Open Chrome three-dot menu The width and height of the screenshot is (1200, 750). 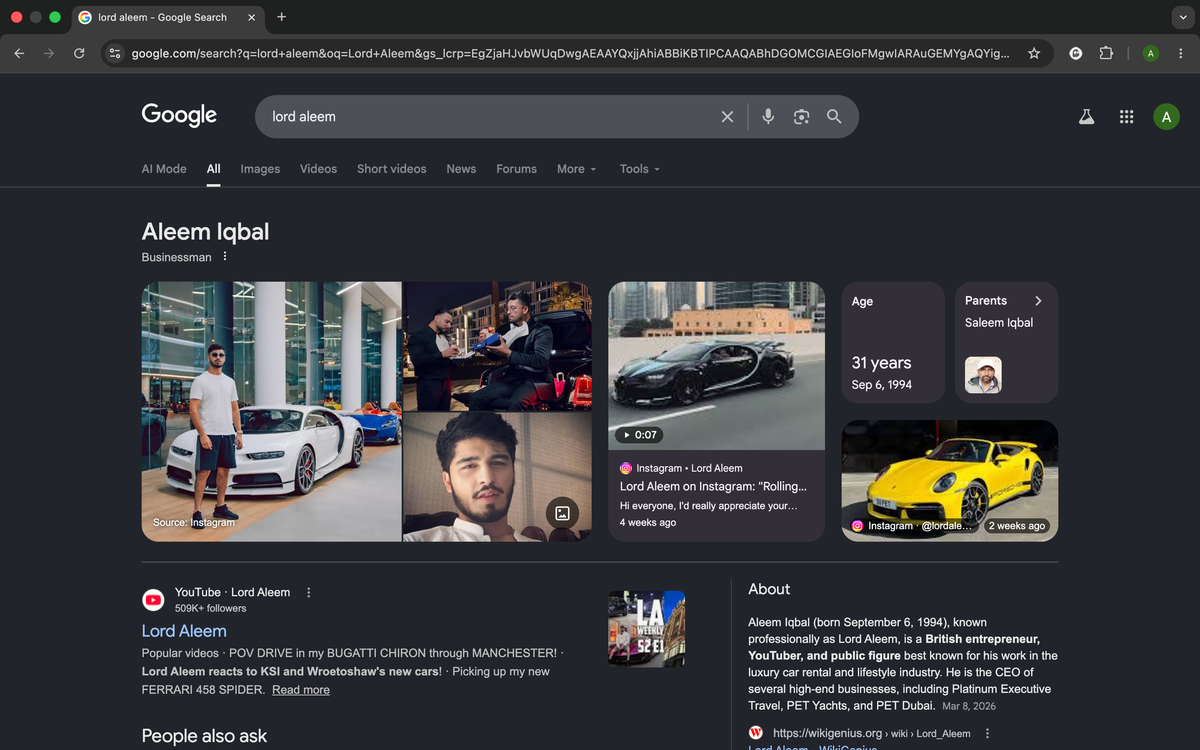pos(1181,53)
